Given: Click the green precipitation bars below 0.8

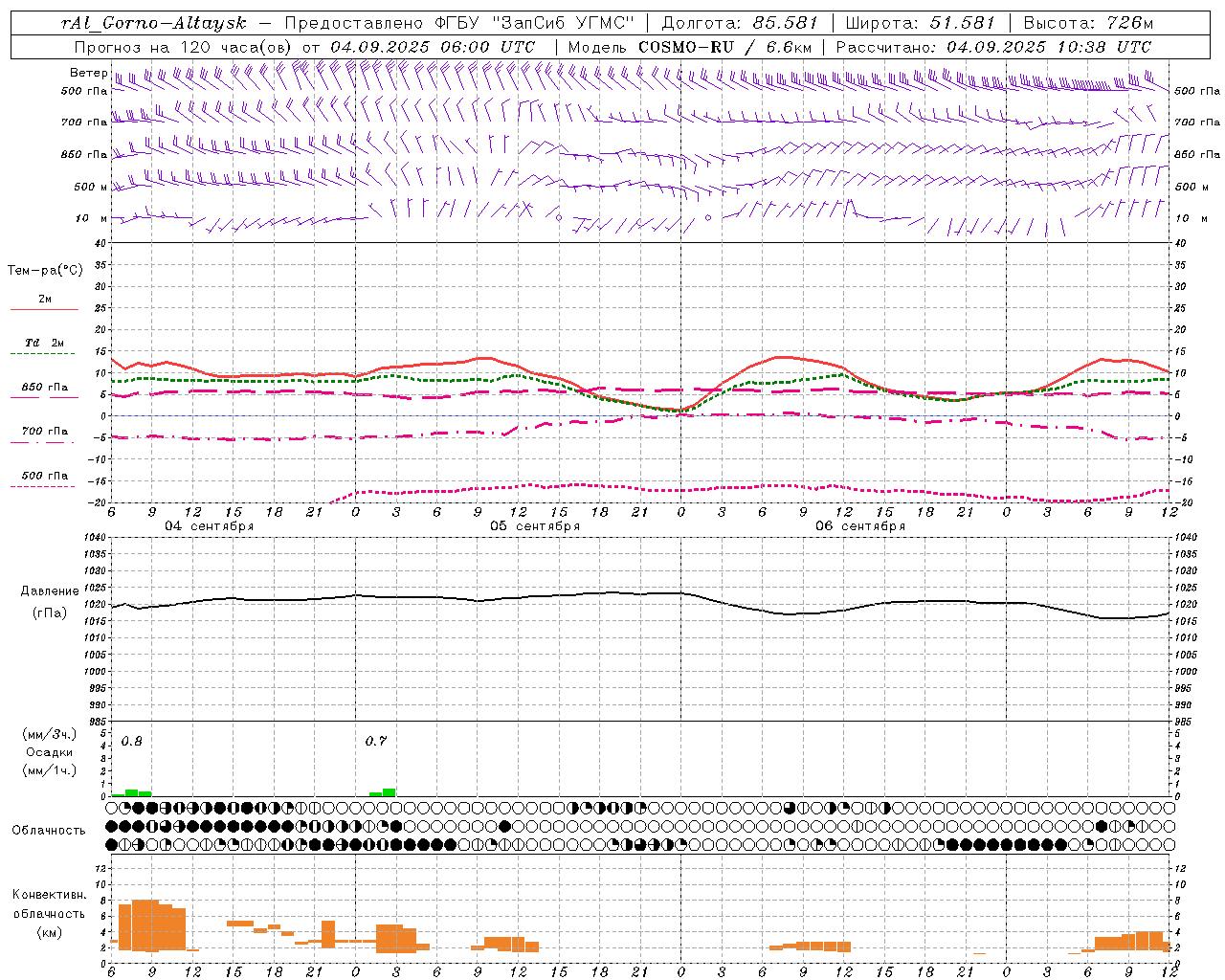Looking at the screenshot, I should tap(132, 792).
